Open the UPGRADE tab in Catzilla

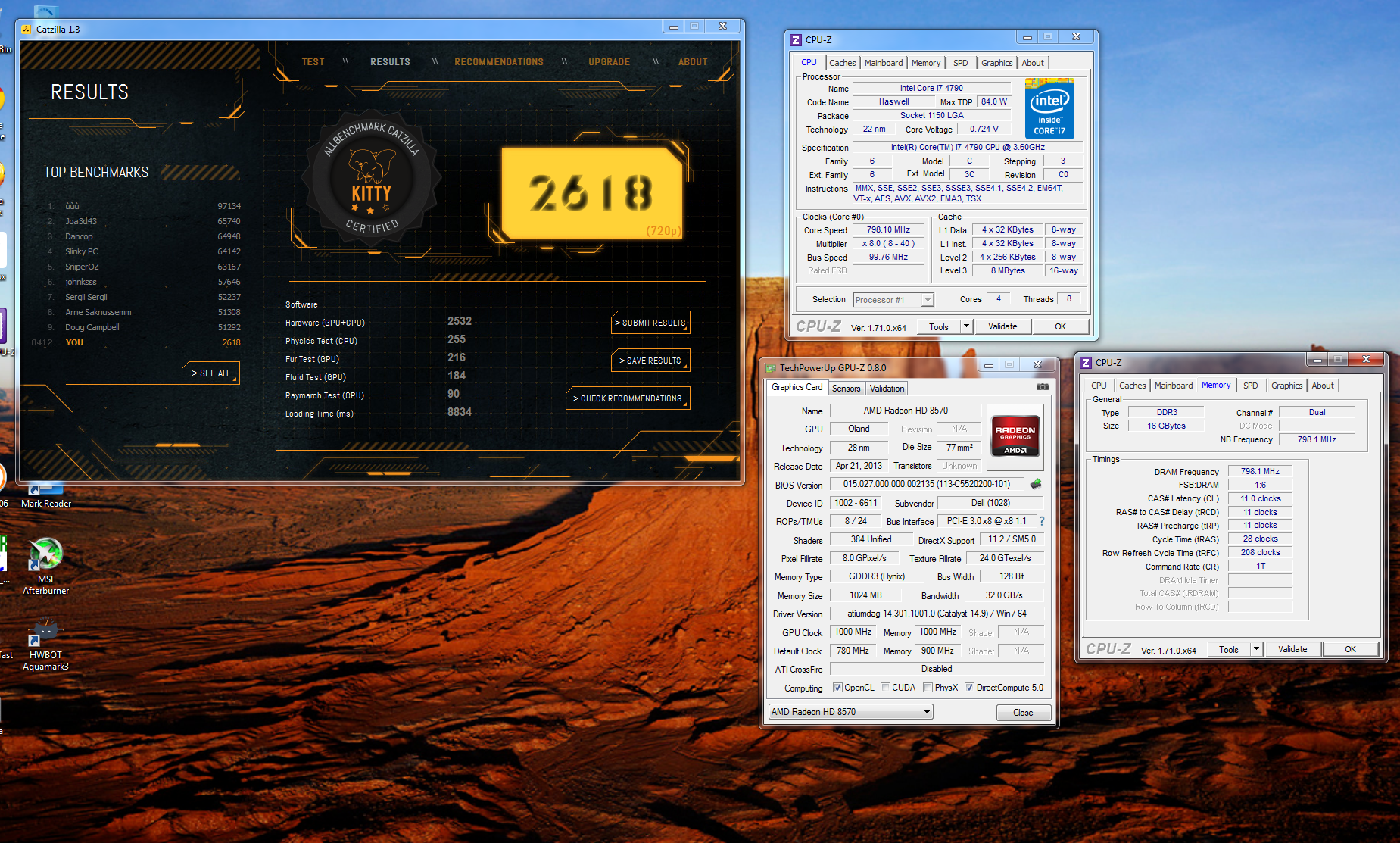click(x=609, y=62)
